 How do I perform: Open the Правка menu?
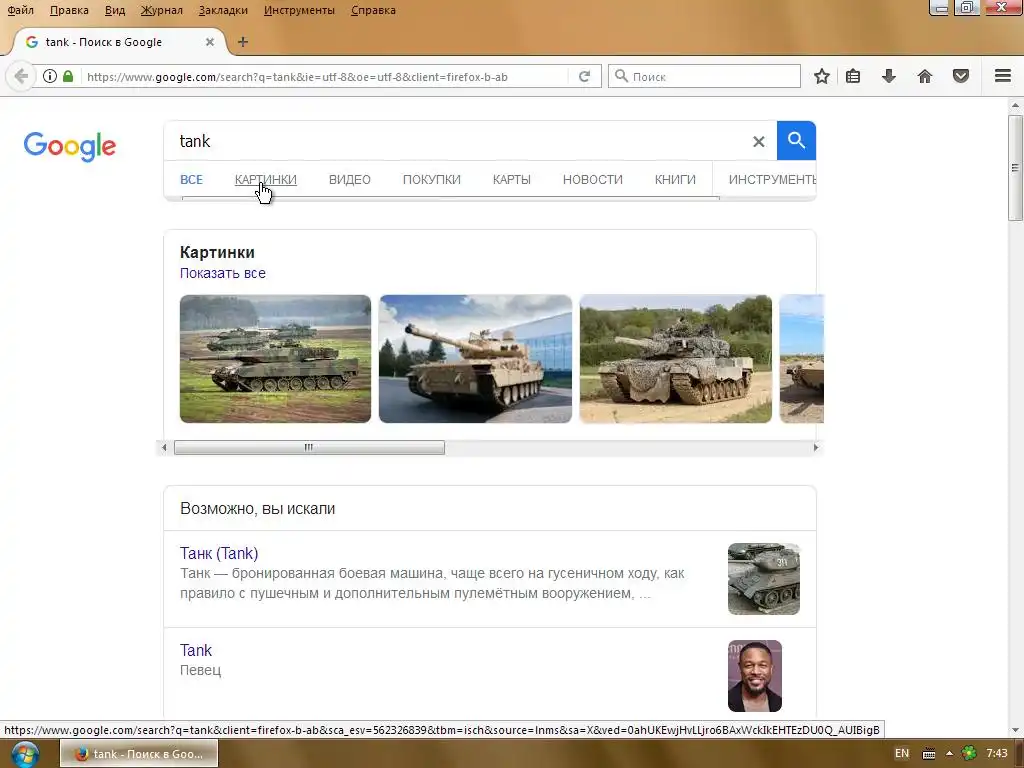(x=69, y=10)
